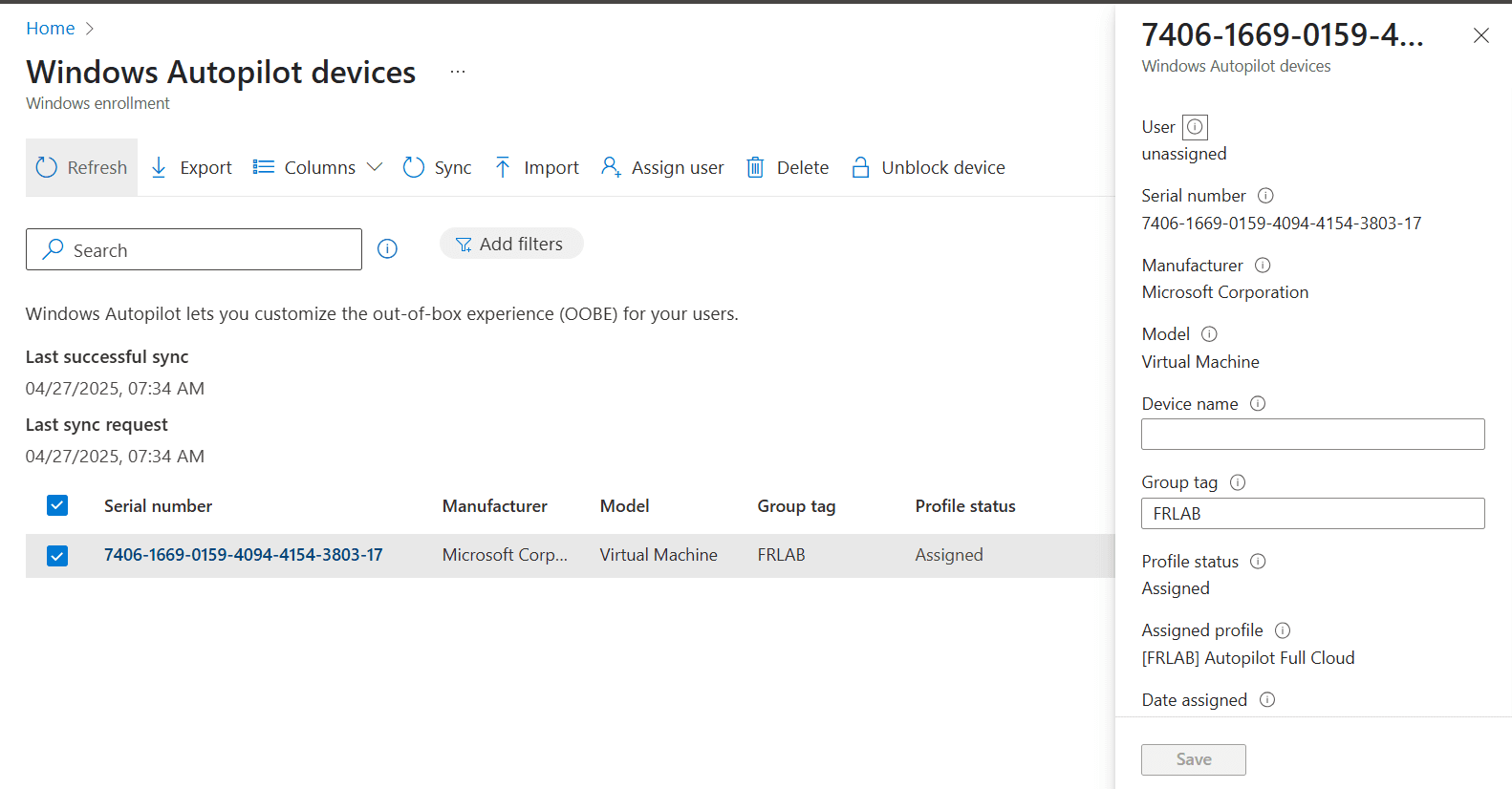Toggle the select-all checkbox in table header

(57, 505)
